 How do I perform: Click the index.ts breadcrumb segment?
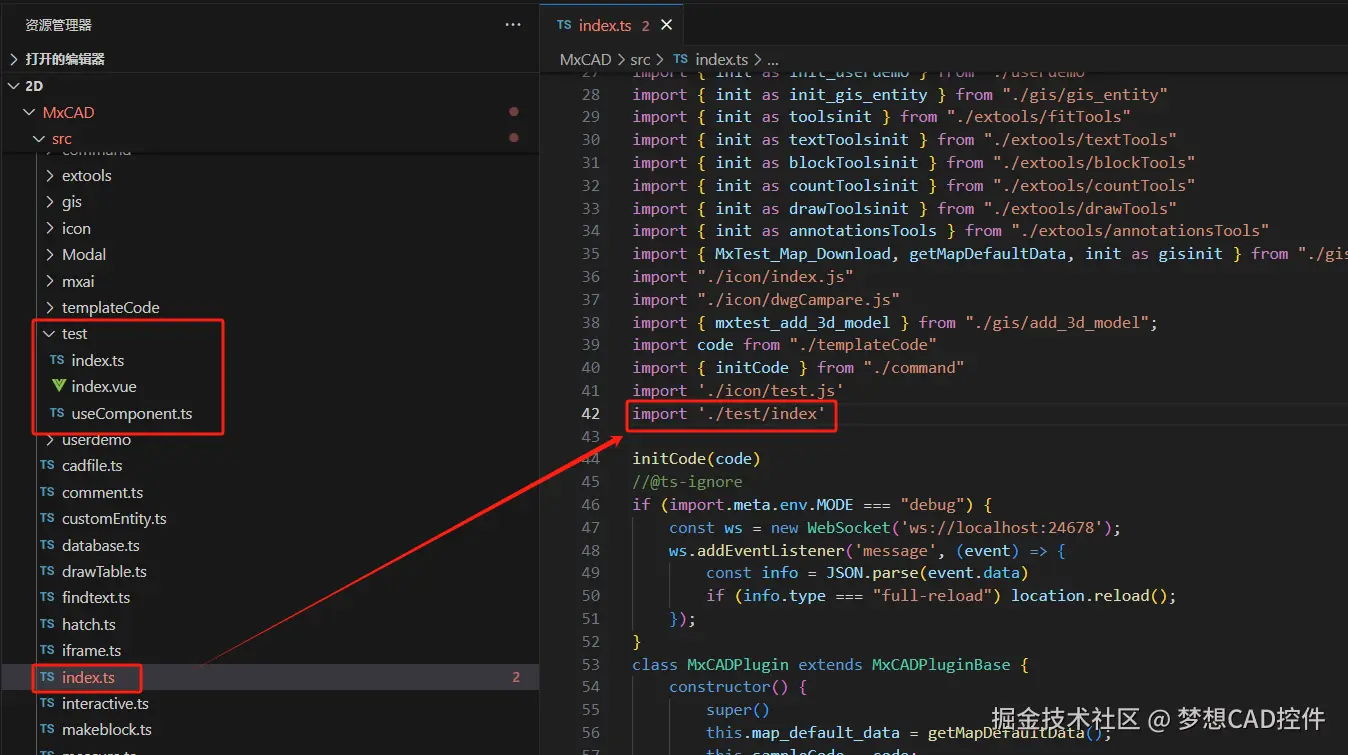(721, 60)
